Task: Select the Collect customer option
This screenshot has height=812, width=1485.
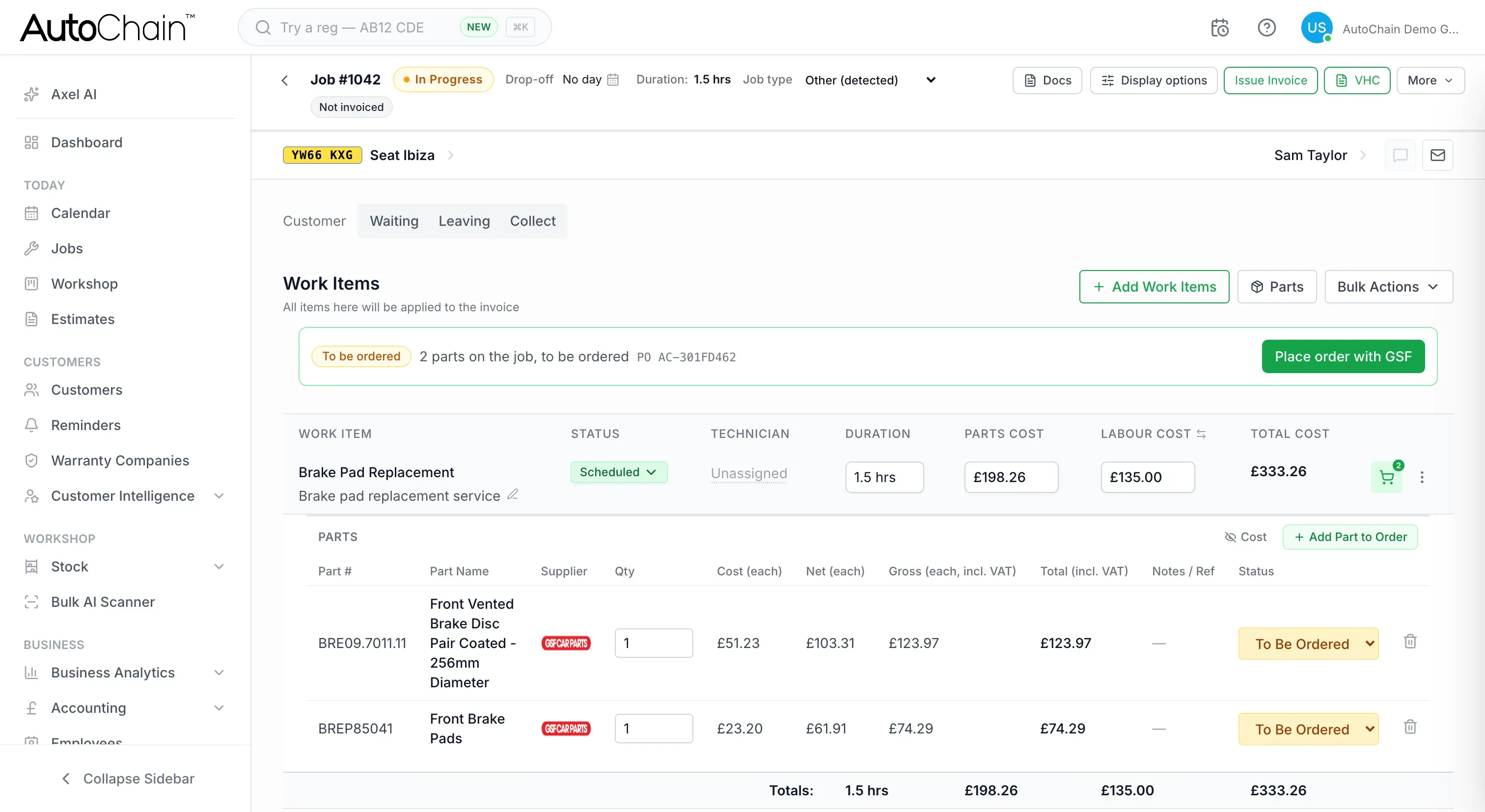Action: [x=533, y=221]
